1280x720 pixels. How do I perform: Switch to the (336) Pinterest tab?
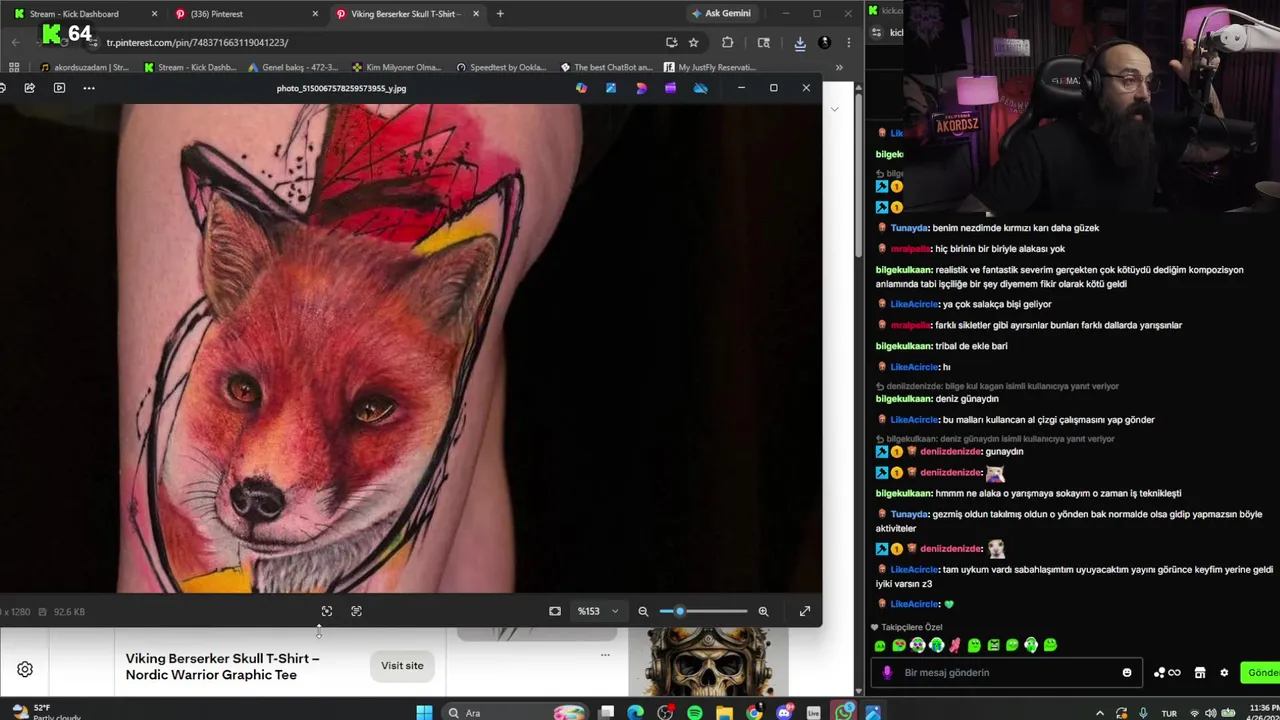[245, 14]
